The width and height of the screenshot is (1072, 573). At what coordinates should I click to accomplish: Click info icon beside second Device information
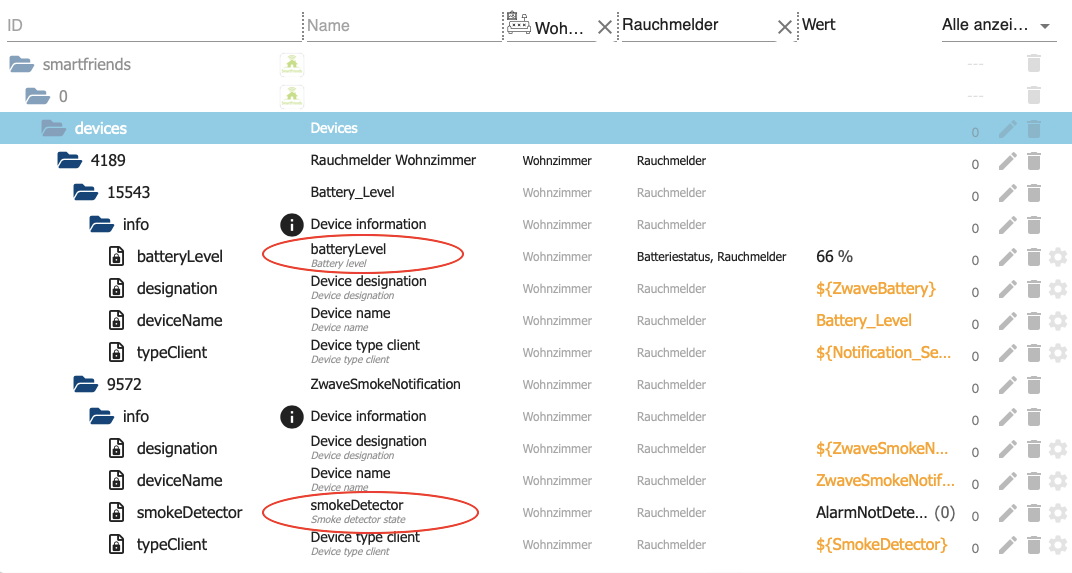pyautogui.click(x=292, y=416)
